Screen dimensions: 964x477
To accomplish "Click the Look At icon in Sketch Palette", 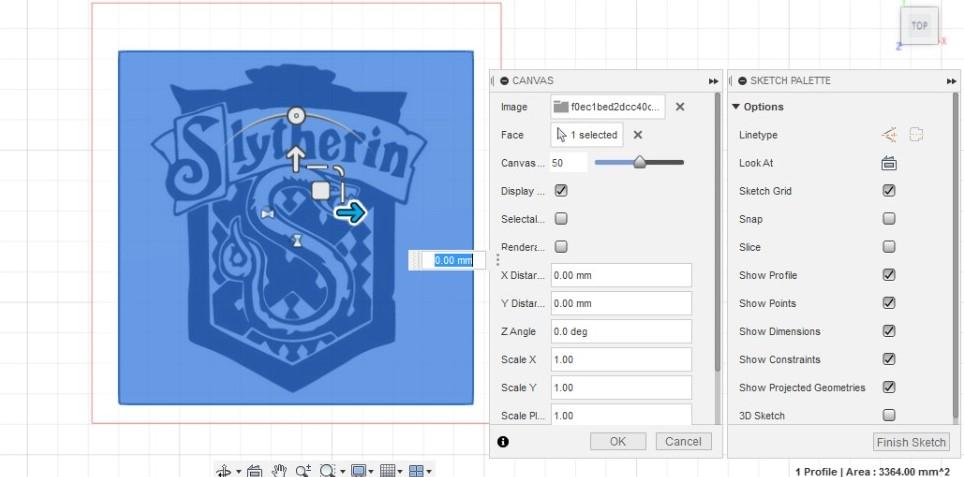I will (x=889, y=163).
